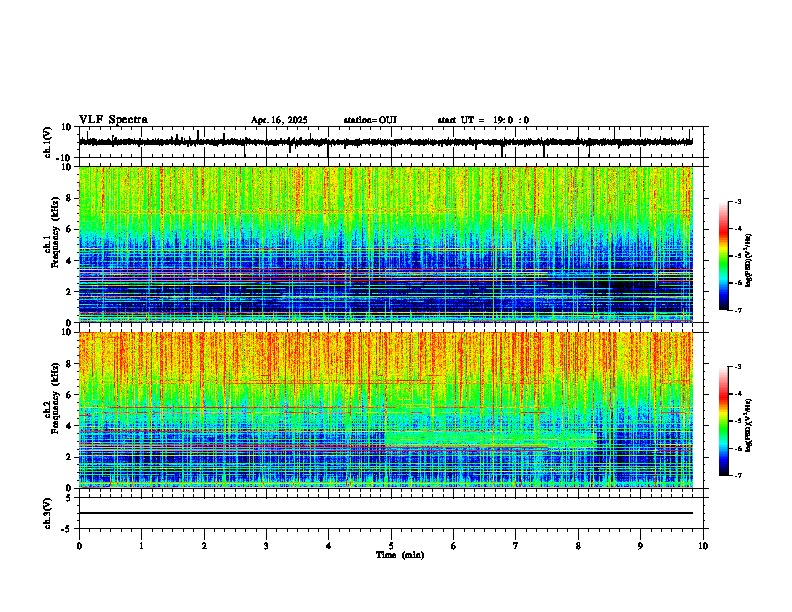Viewport: 792px width, 612px height.
Task: Click the "ch.3(V)" axis label
Action: click(48, 513)
